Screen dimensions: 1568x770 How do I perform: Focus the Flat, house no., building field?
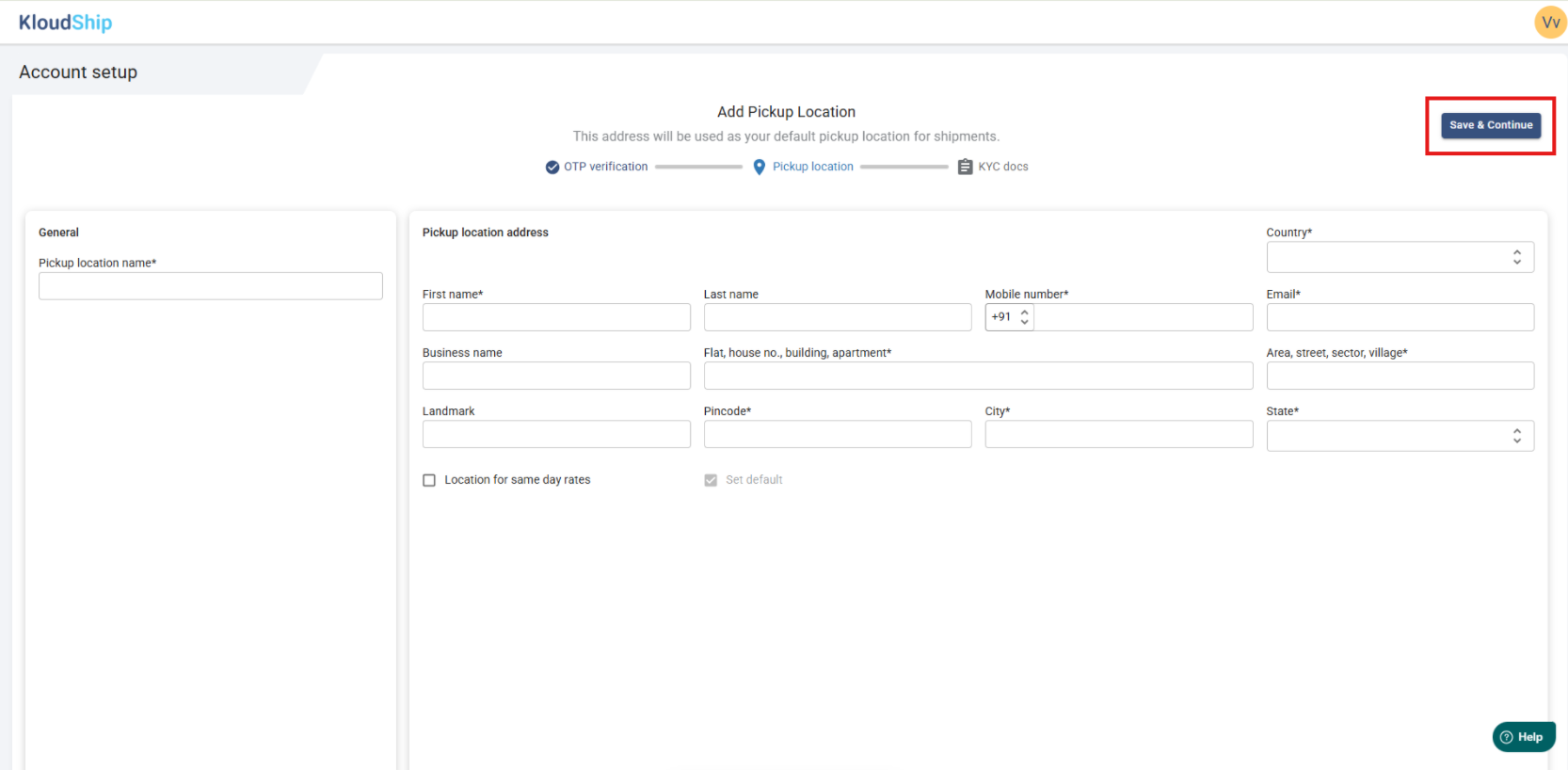(x=978, y=376)
